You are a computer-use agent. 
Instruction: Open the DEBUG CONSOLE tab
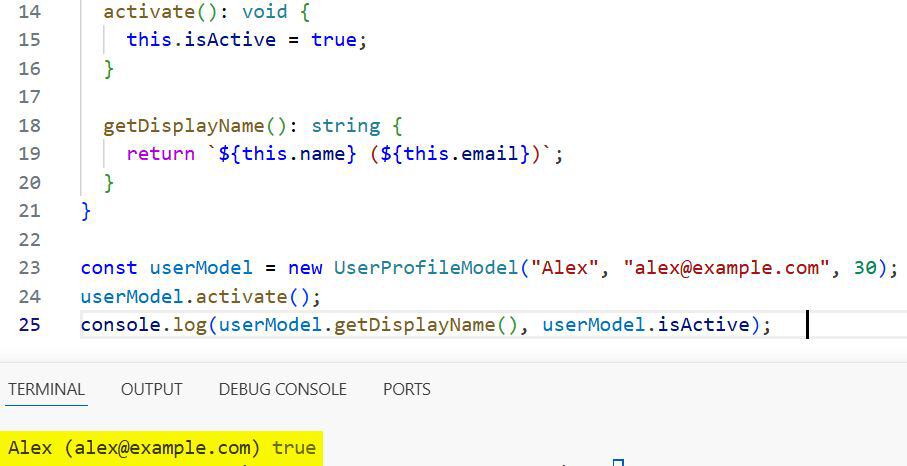click(x=283, y=389)
